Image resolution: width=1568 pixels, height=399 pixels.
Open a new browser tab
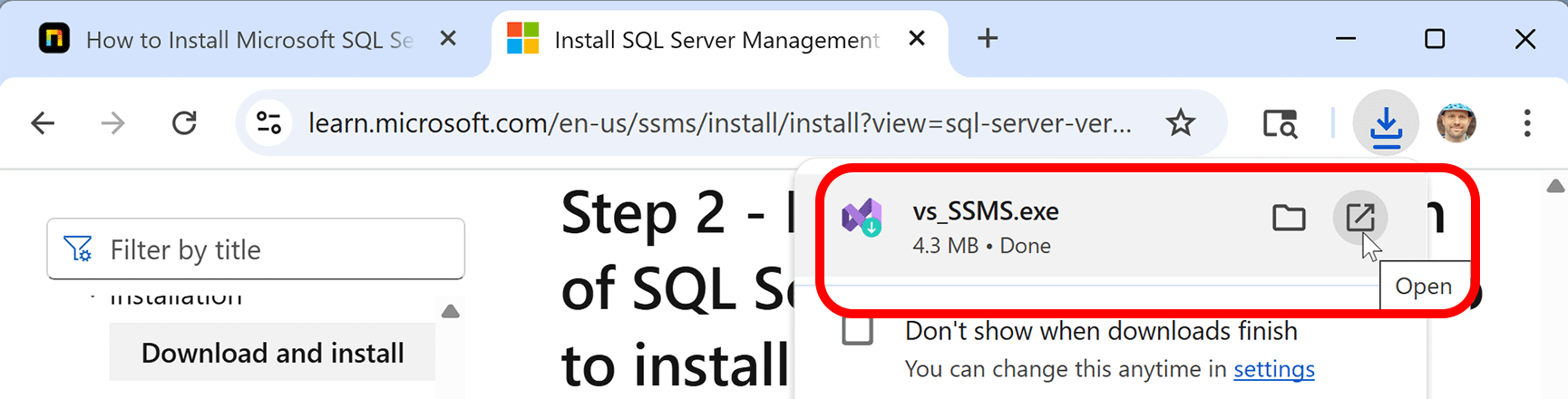988,39
